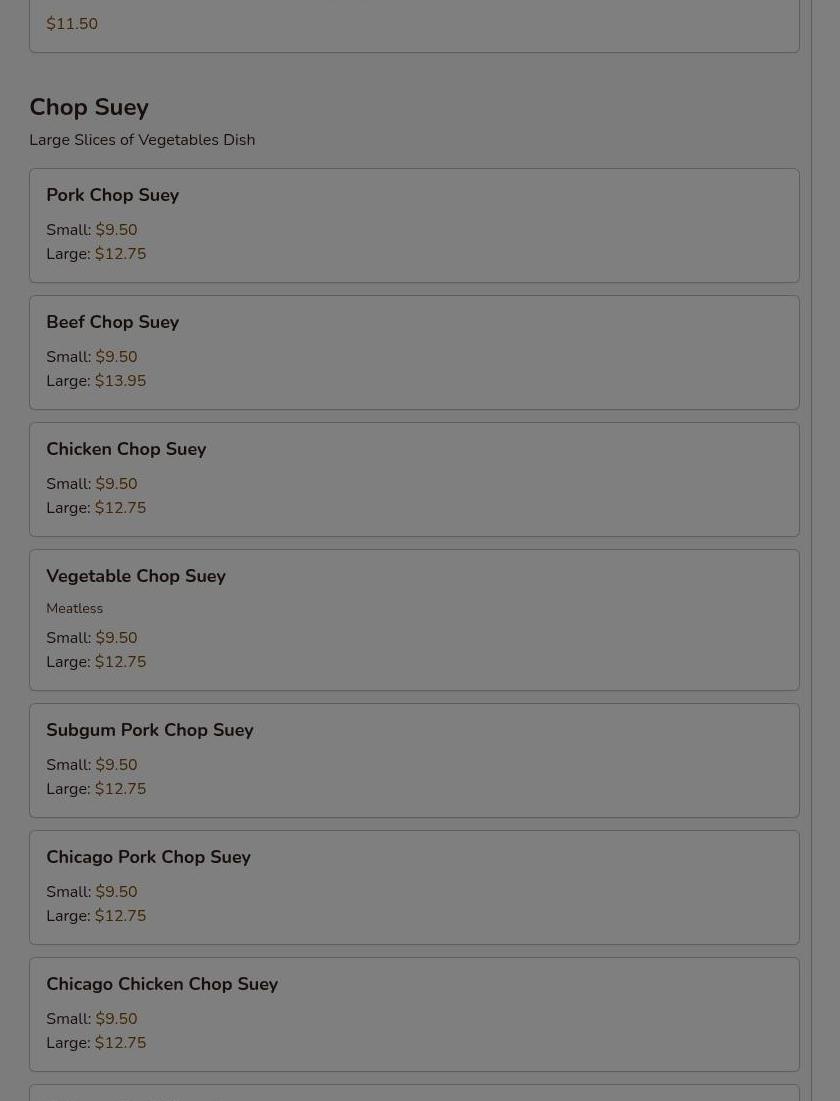Click the $11.50 price in the top card
This screenshot has width=840, height=1101.
click(72, 23)
